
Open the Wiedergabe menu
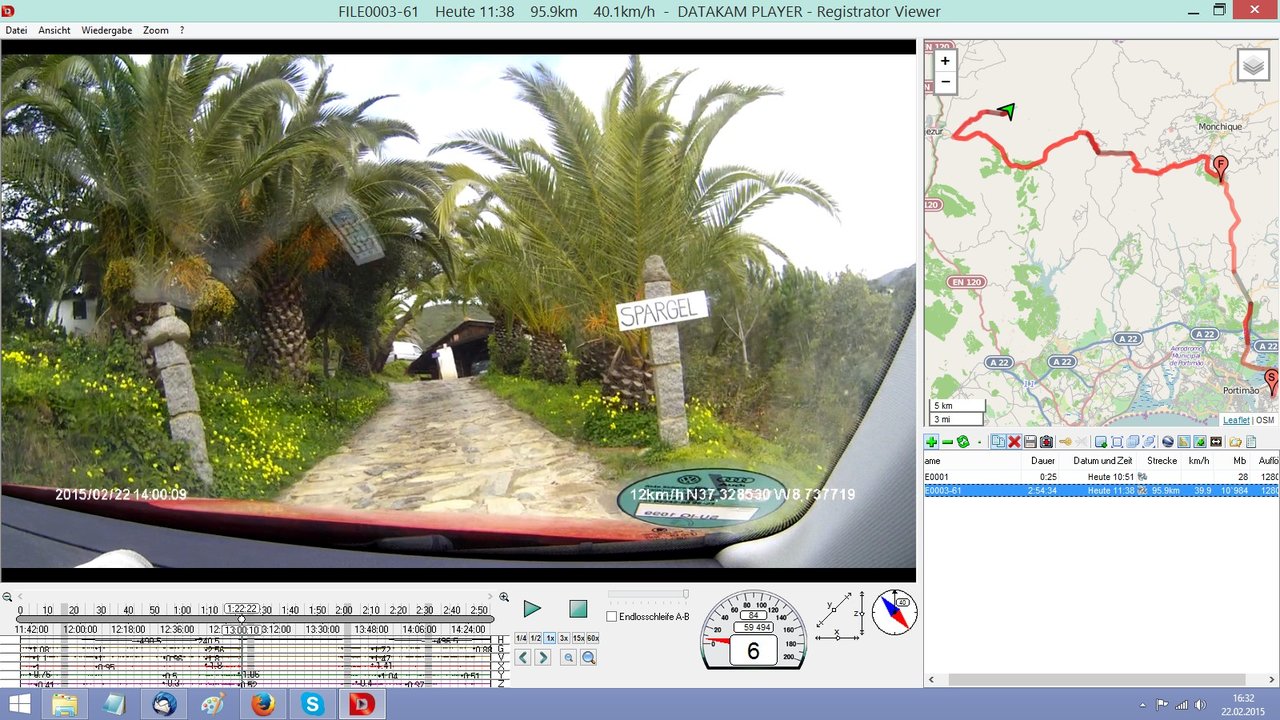coord(106,30)
